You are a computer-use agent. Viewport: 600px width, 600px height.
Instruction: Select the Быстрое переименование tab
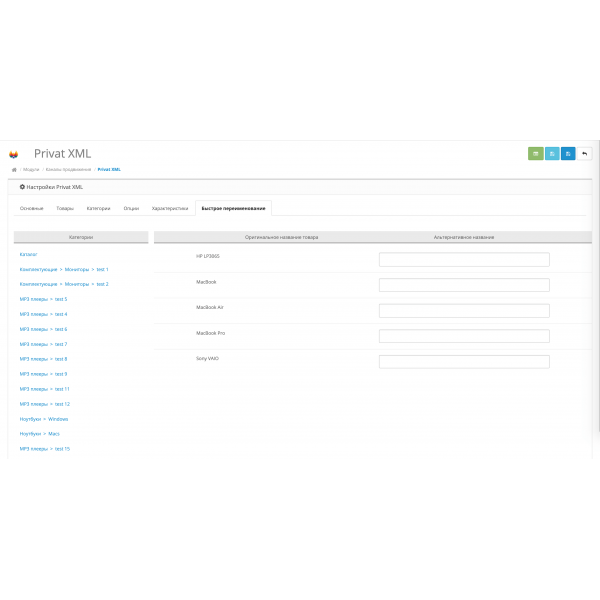pos(233,208)
